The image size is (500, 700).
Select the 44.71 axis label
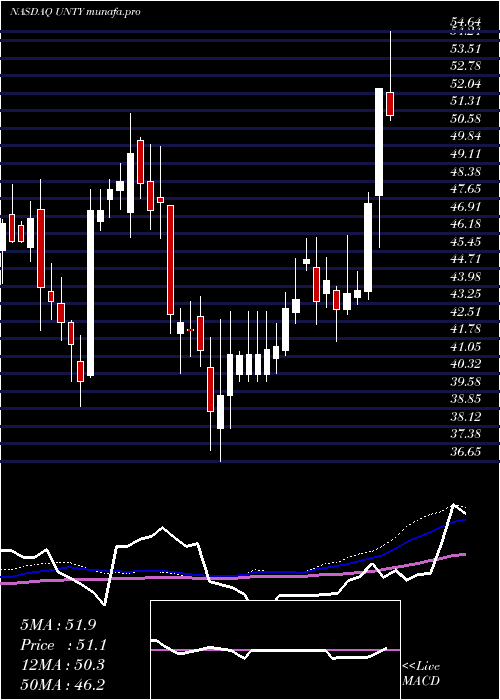[466, 259]
